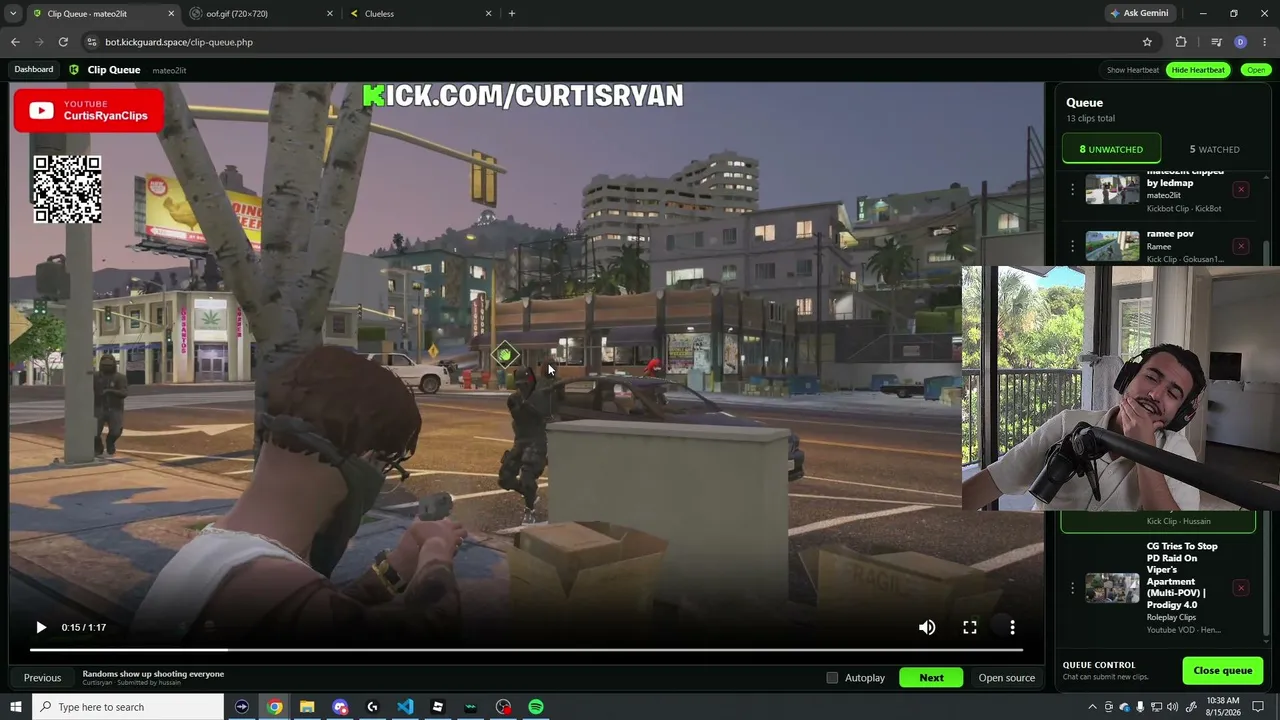The height and width of the screenshot is (720, 1280).
Task: Open source of the current clip
Action: click(1006, 678)
